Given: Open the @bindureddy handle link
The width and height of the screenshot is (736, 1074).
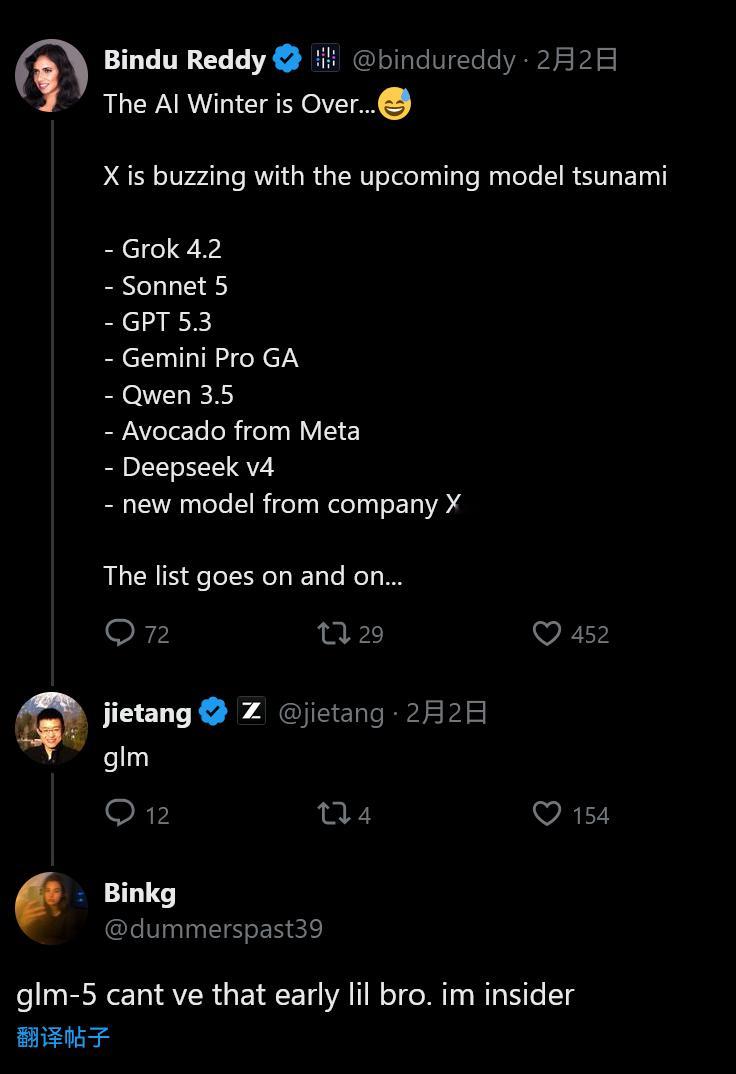Looking at the screenshot, I should 433,60.
